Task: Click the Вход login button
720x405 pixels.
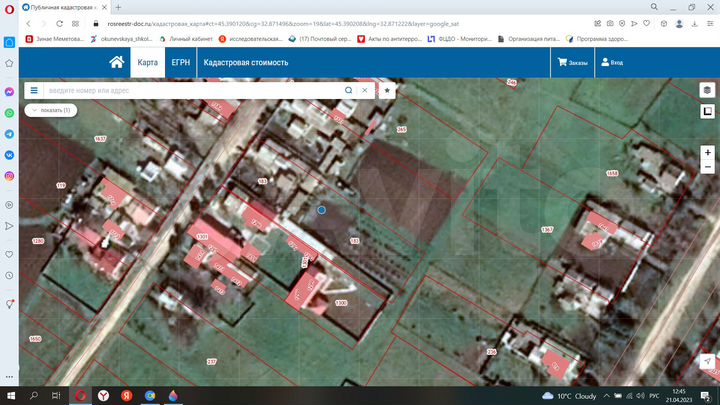Action: coord(611,62)
